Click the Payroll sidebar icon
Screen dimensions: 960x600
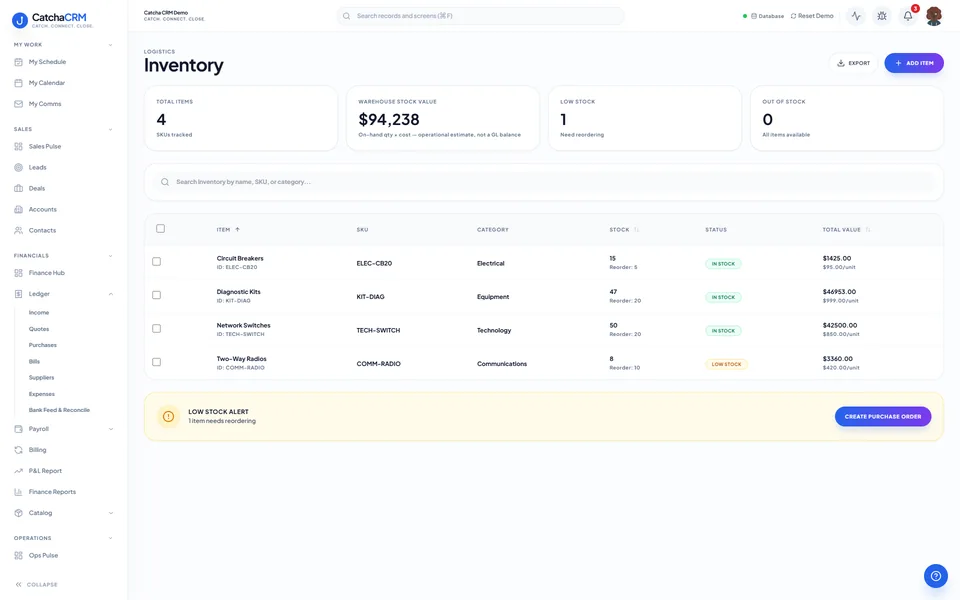click(18, 429)
